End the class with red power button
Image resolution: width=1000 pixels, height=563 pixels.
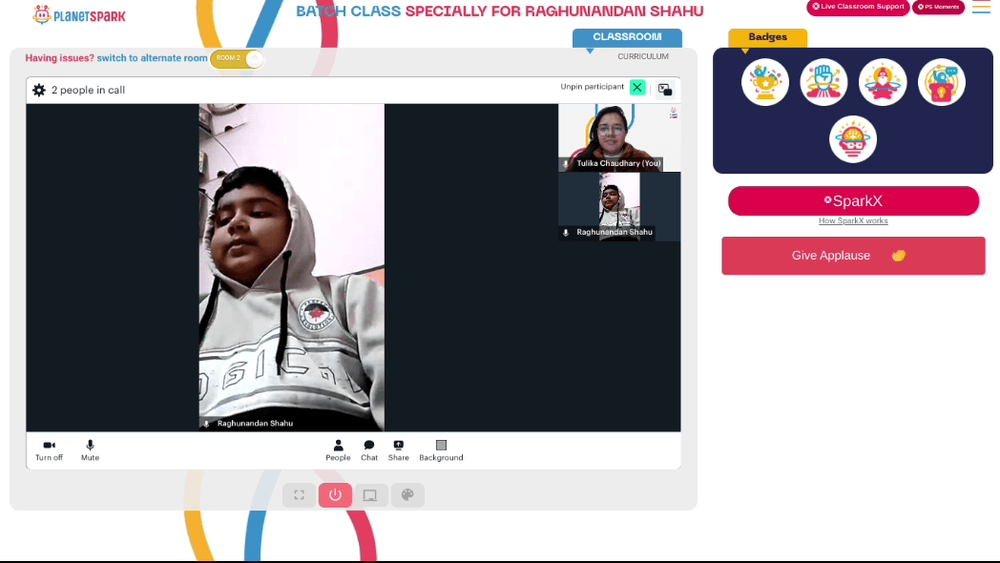pyautogui.click(x=335, y=495)
